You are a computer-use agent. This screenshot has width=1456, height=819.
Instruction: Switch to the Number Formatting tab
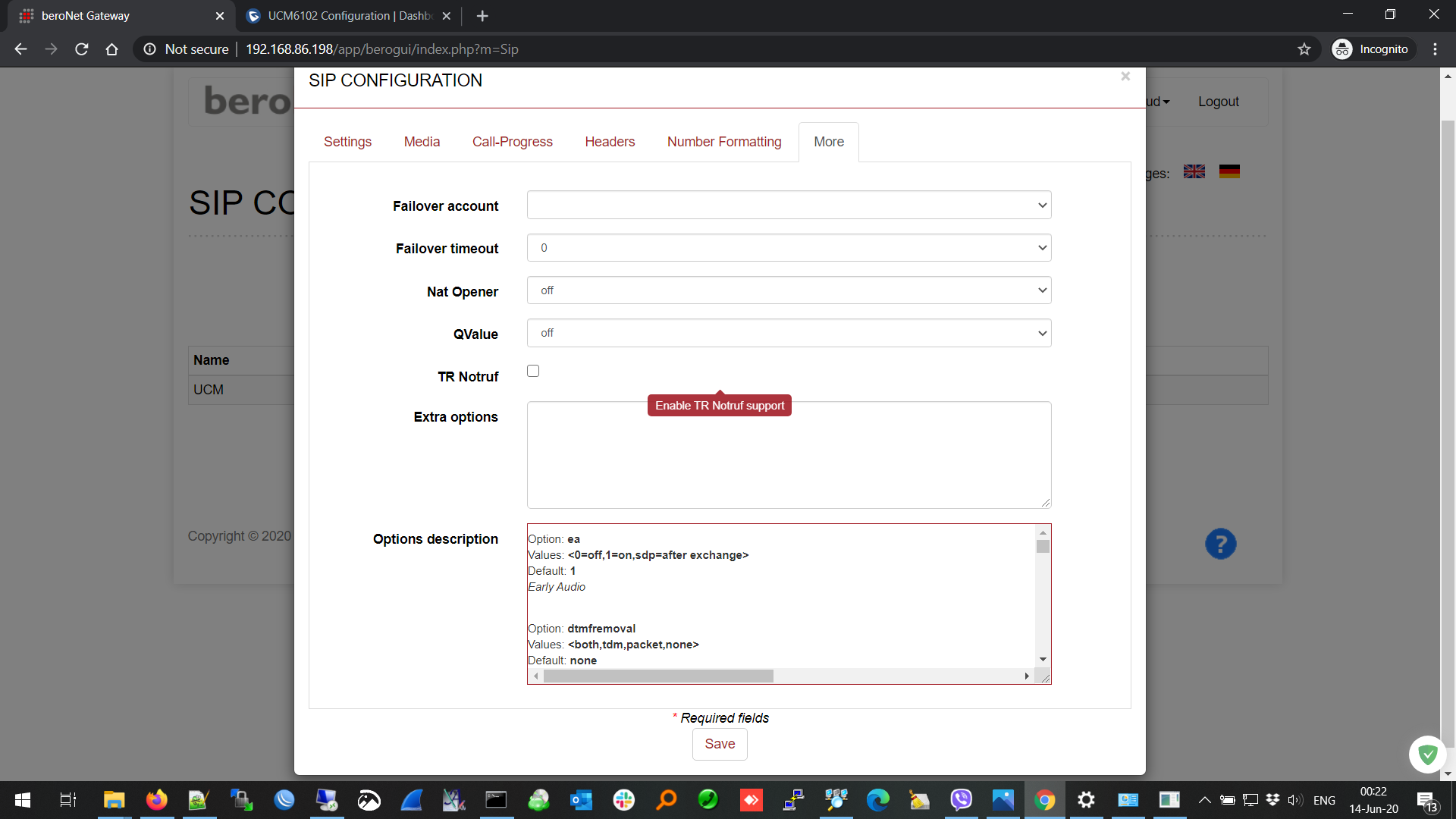[x=723, y=142]
